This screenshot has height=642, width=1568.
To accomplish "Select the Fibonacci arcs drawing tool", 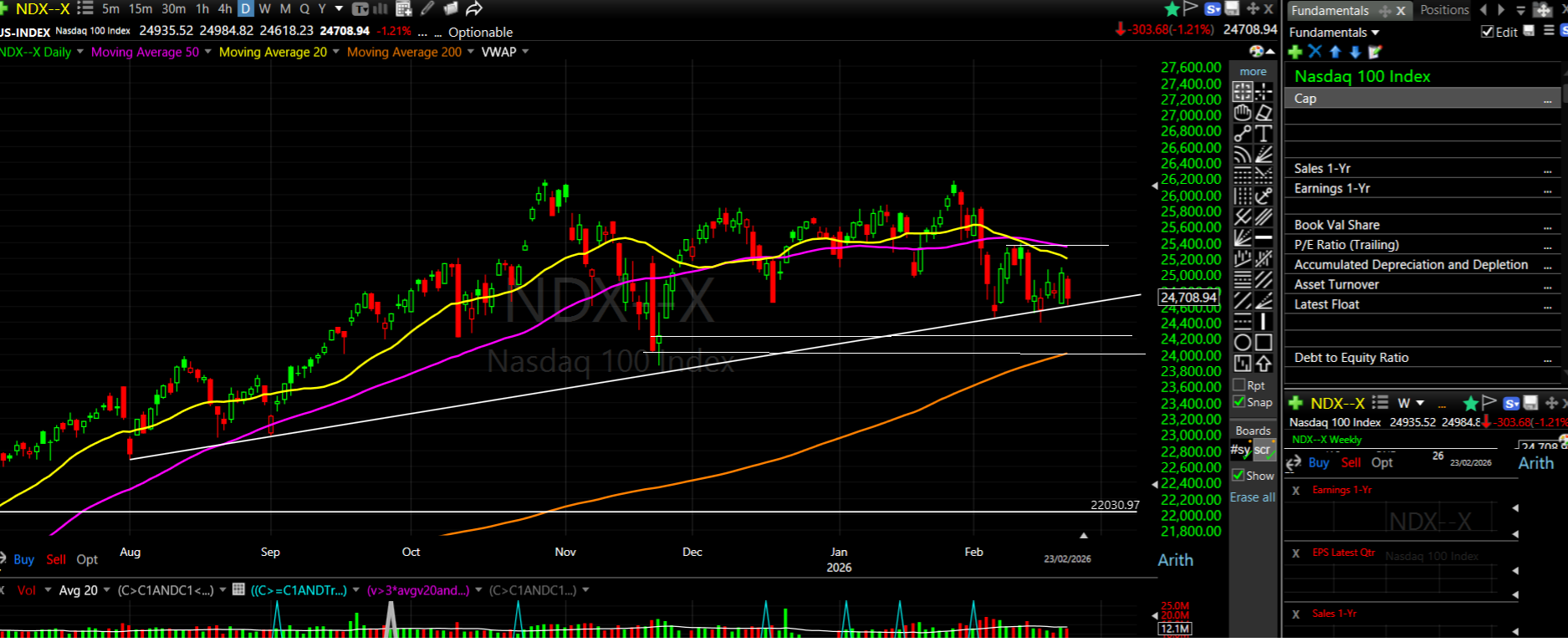I will pos(1243,154).
